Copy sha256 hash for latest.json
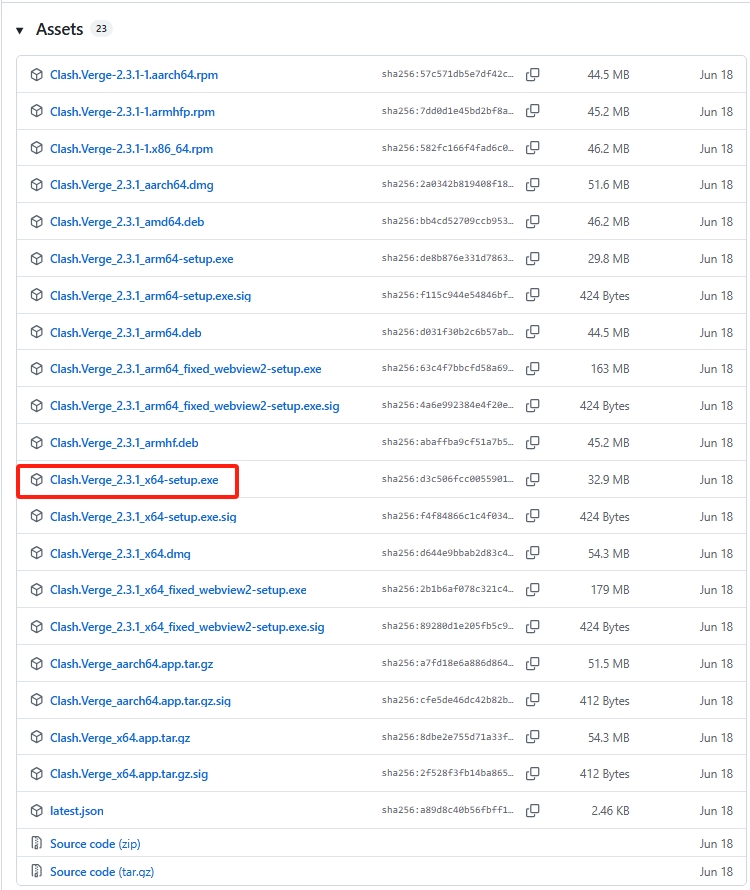750x890 pixels. pyautogui.click(x=533, y=811)
